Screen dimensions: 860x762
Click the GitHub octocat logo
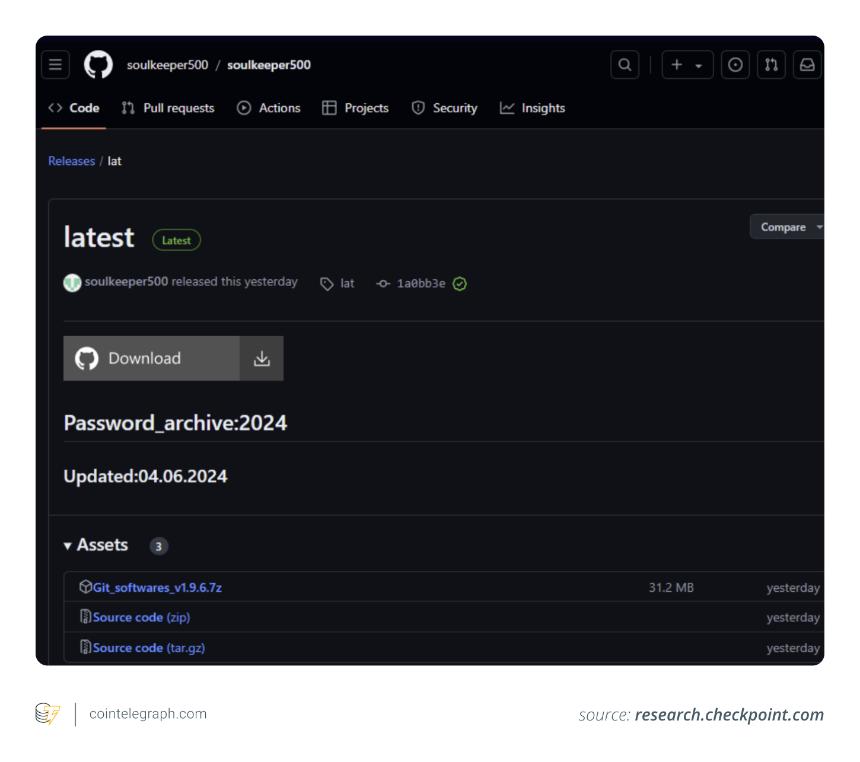98,65
